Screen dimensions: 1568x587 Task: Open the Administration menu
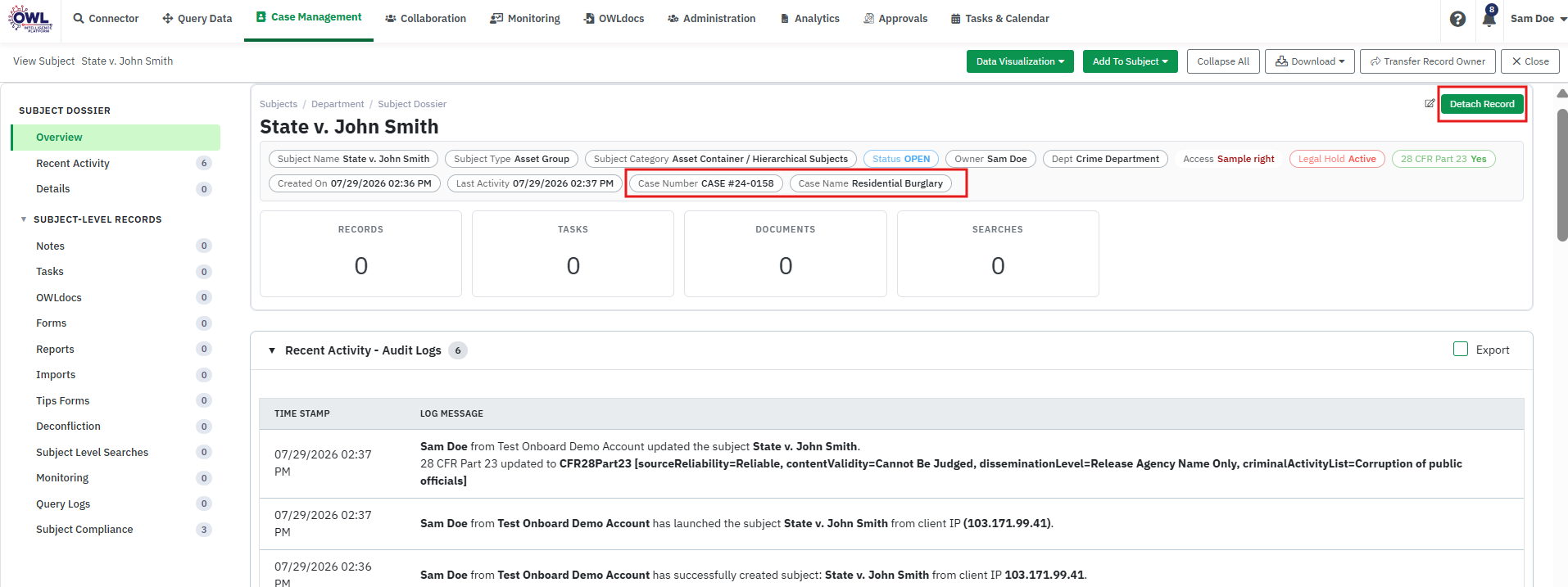(711, 18)
